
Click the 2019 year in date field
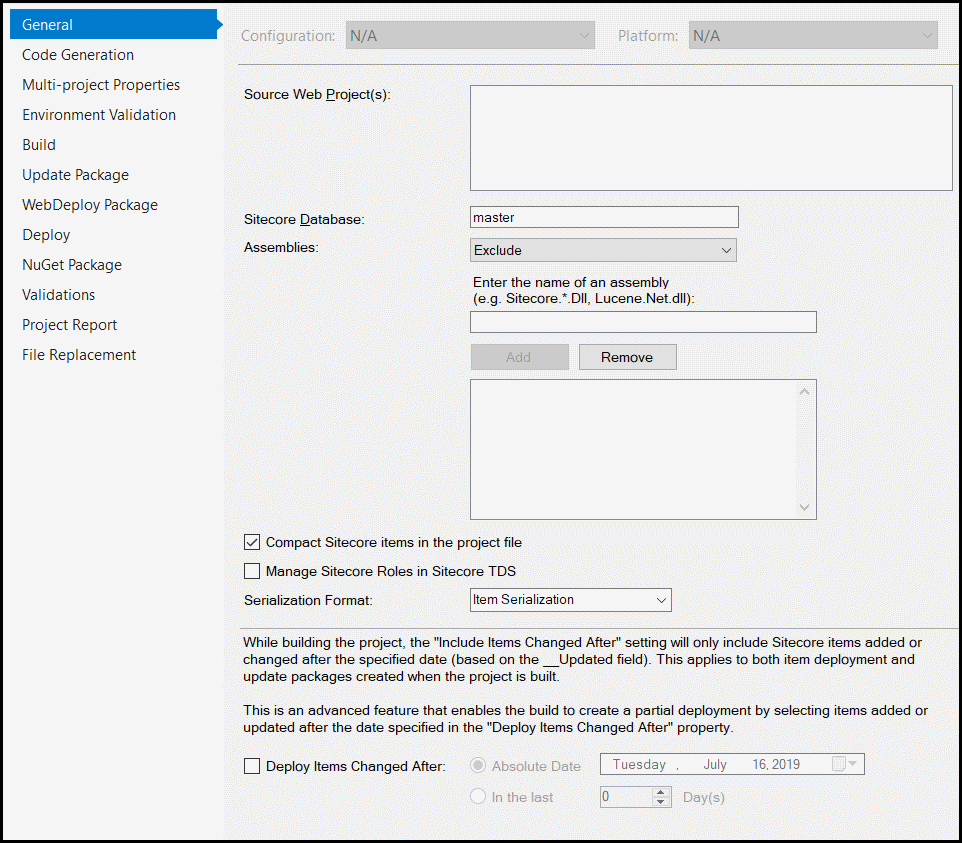pos(786,764)
